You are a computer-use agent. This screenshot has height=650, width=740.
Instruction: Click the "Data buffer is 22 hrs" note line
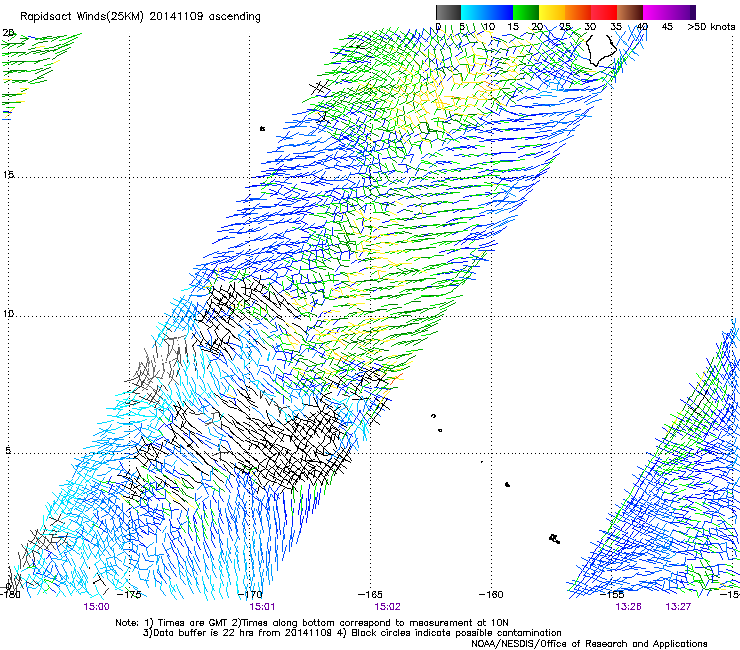tap(352, 633)
